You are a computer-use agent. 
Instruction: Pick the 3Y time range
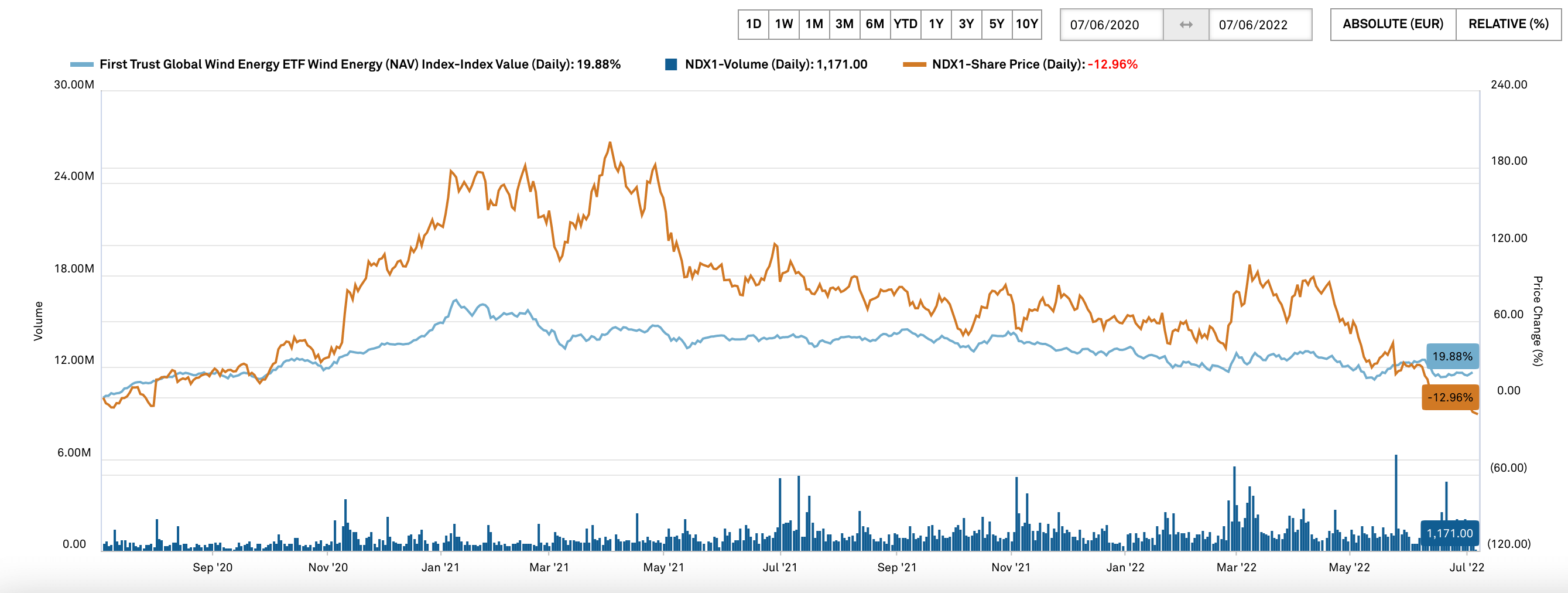966,25
